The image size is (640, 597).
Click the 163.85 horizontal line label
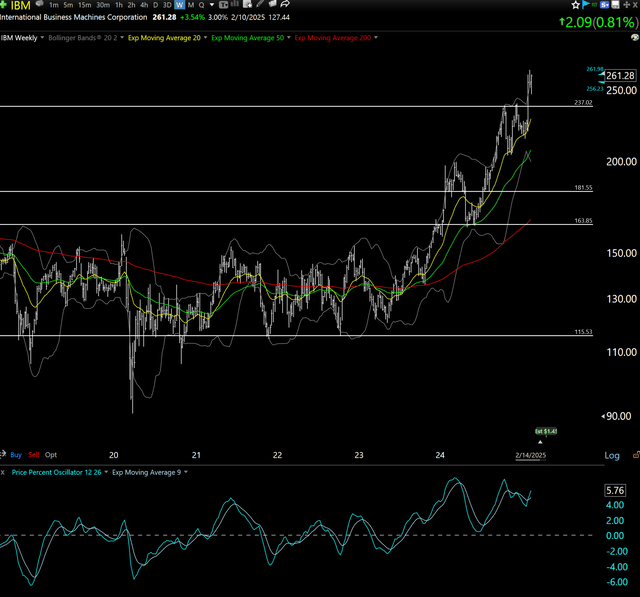(583, 221)
